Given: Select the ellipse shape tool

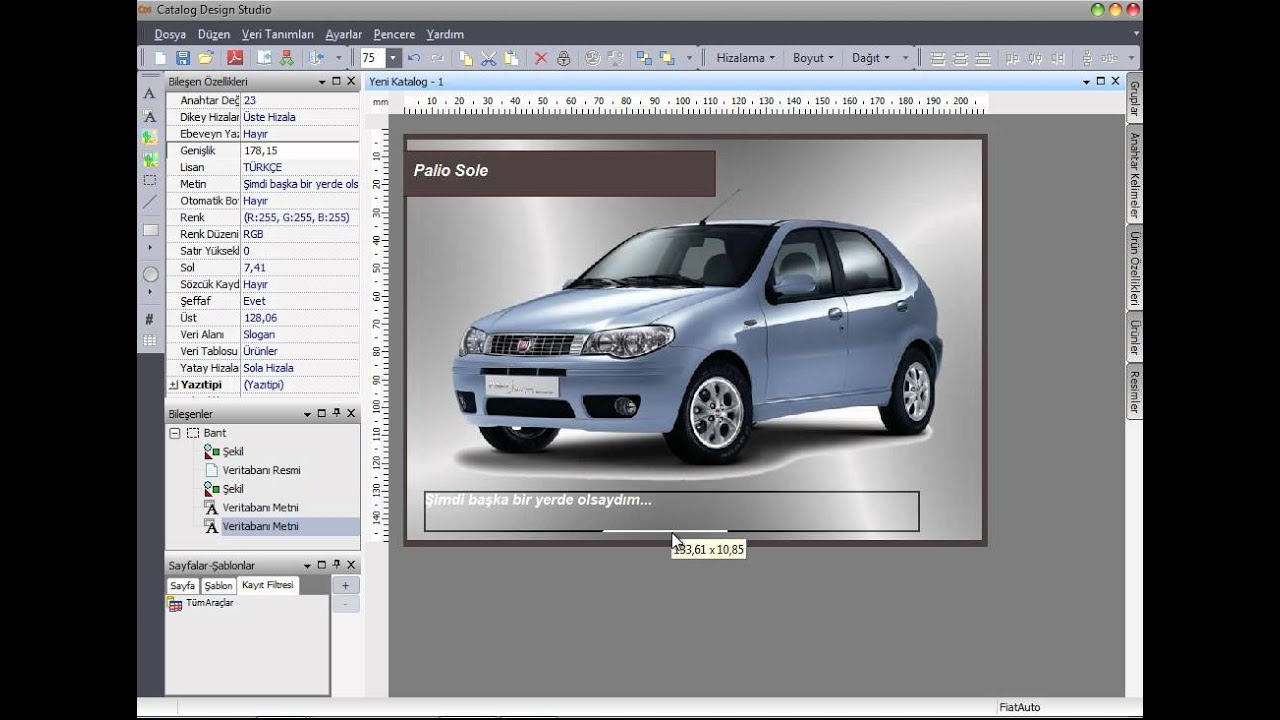Looking at the screenshot, I should point(150,274).
